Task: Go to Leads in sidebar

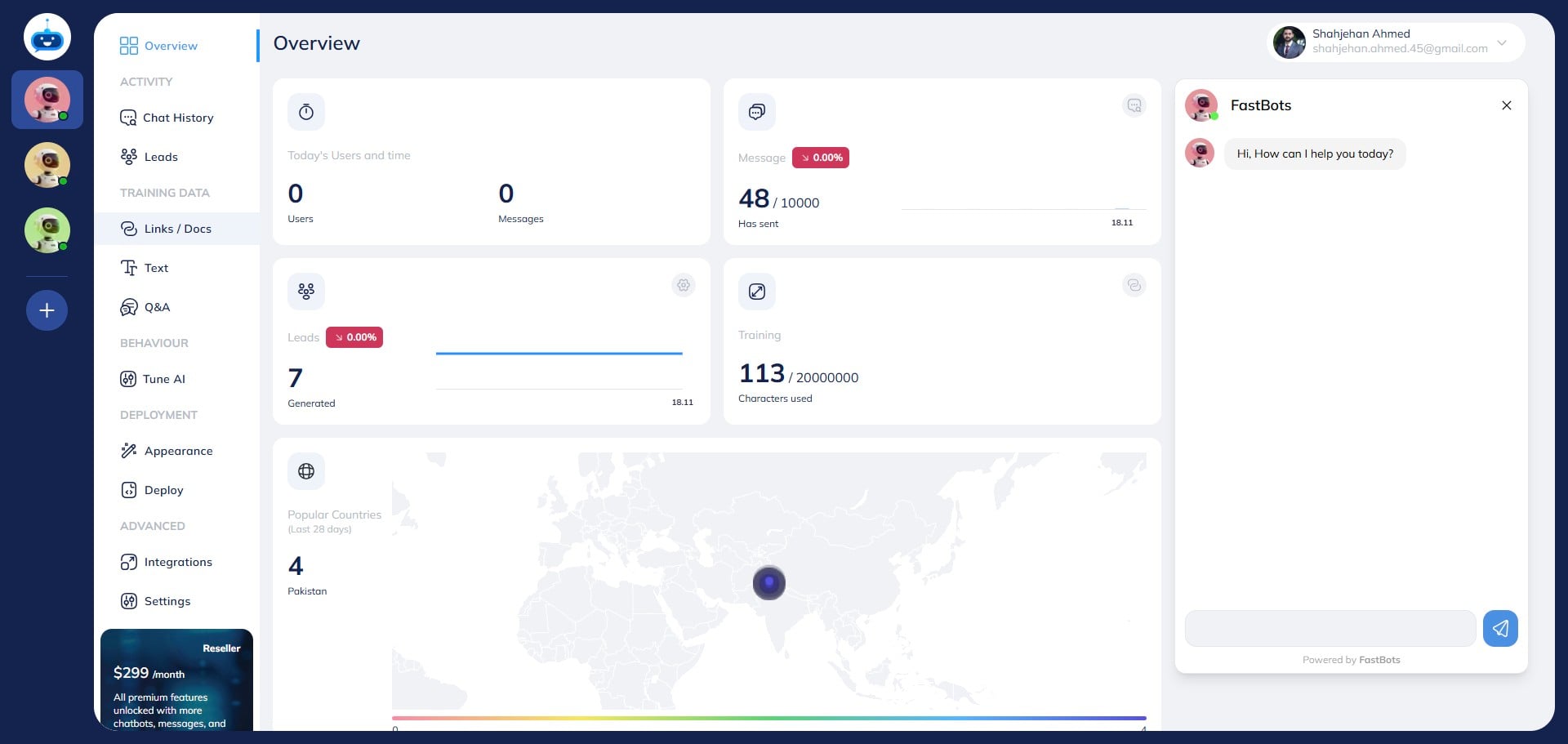Action: pyautogui.click(x=160, y=157)
